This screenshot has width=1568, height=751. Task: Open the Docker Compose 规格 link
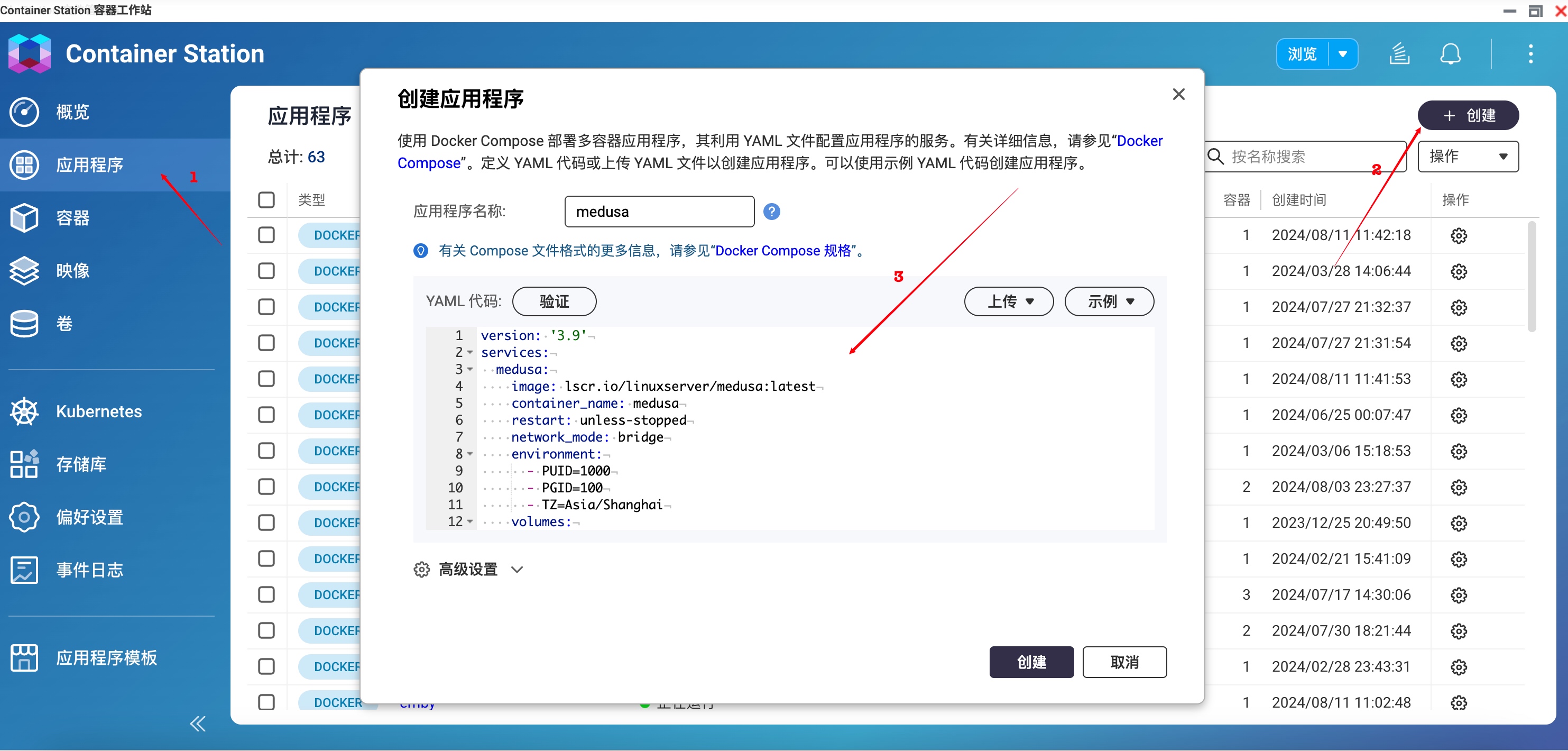tap(783, 251)
